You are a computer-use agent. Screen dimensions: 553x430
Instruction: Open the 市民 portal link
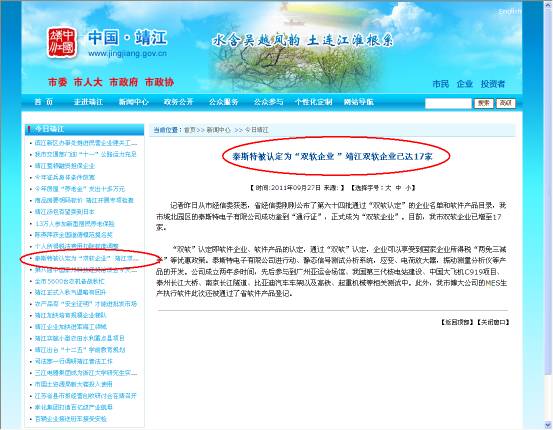click(x=440, y=84)
